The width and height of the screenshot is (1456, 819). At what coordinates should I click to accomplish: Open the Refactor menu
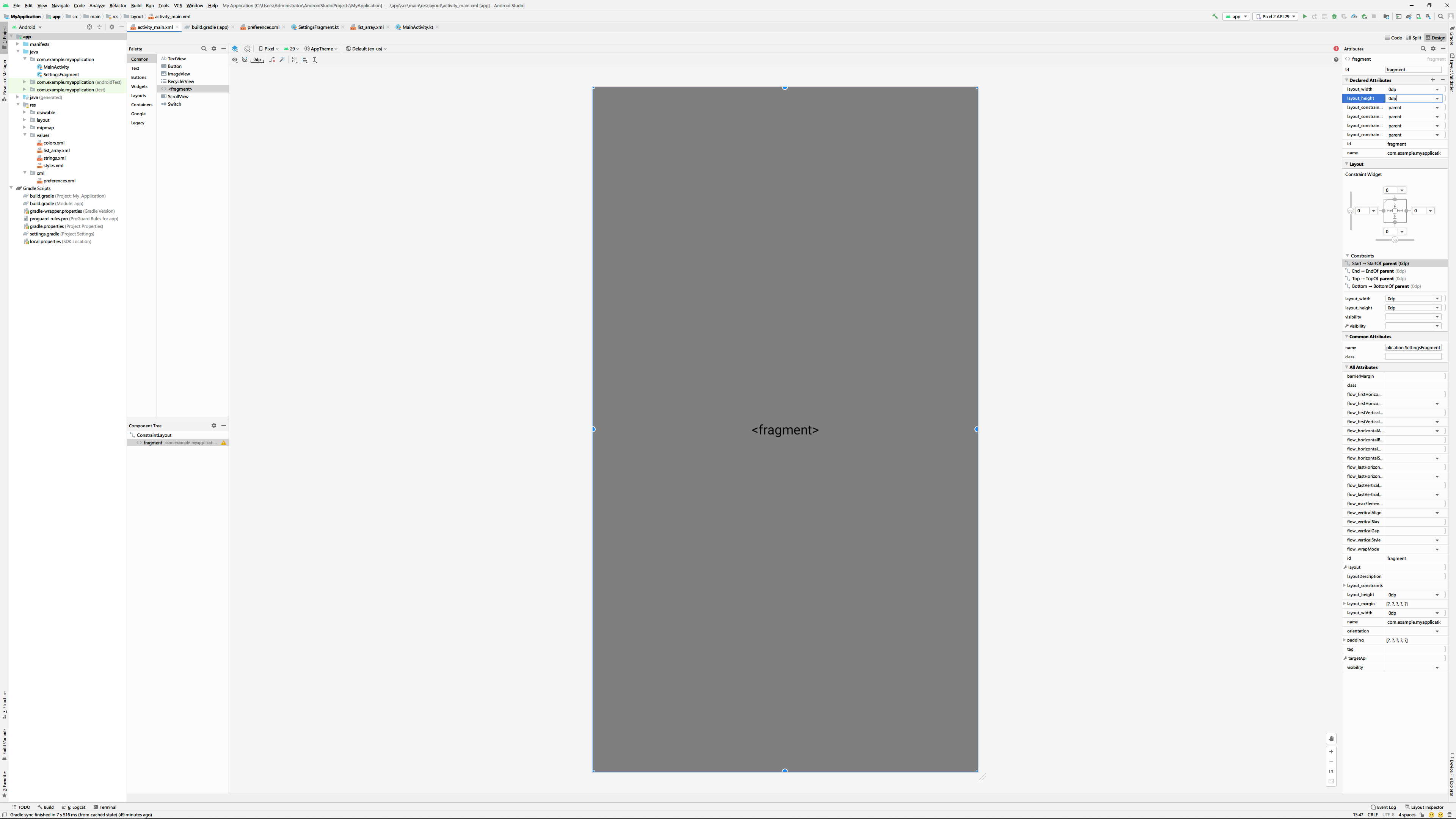click(x=118, y=6)
